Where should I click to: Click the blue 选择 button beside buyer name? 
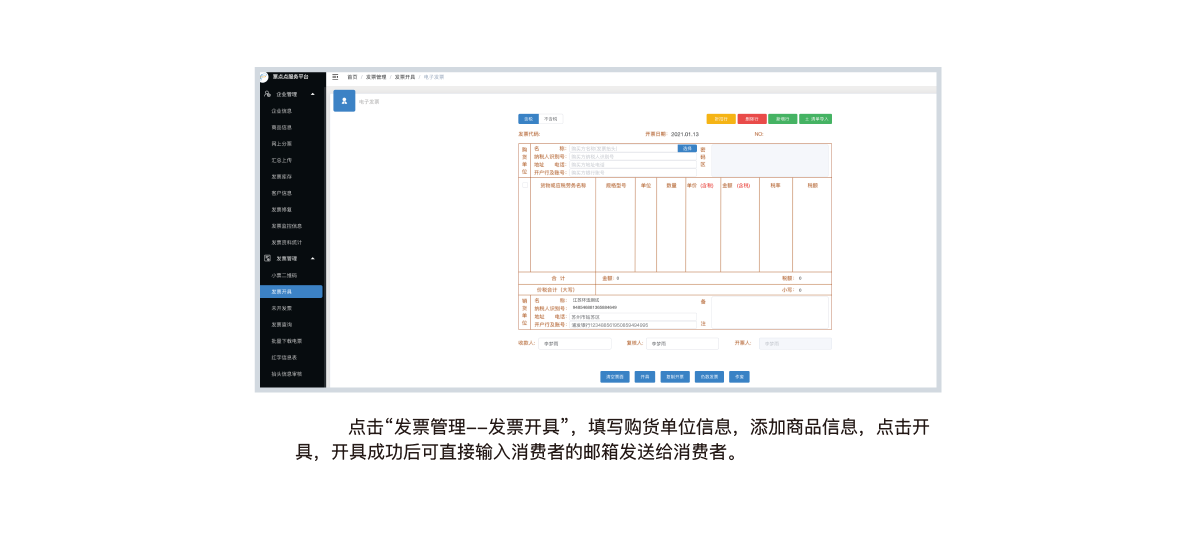pyautogui.click(x=686, y=148)
